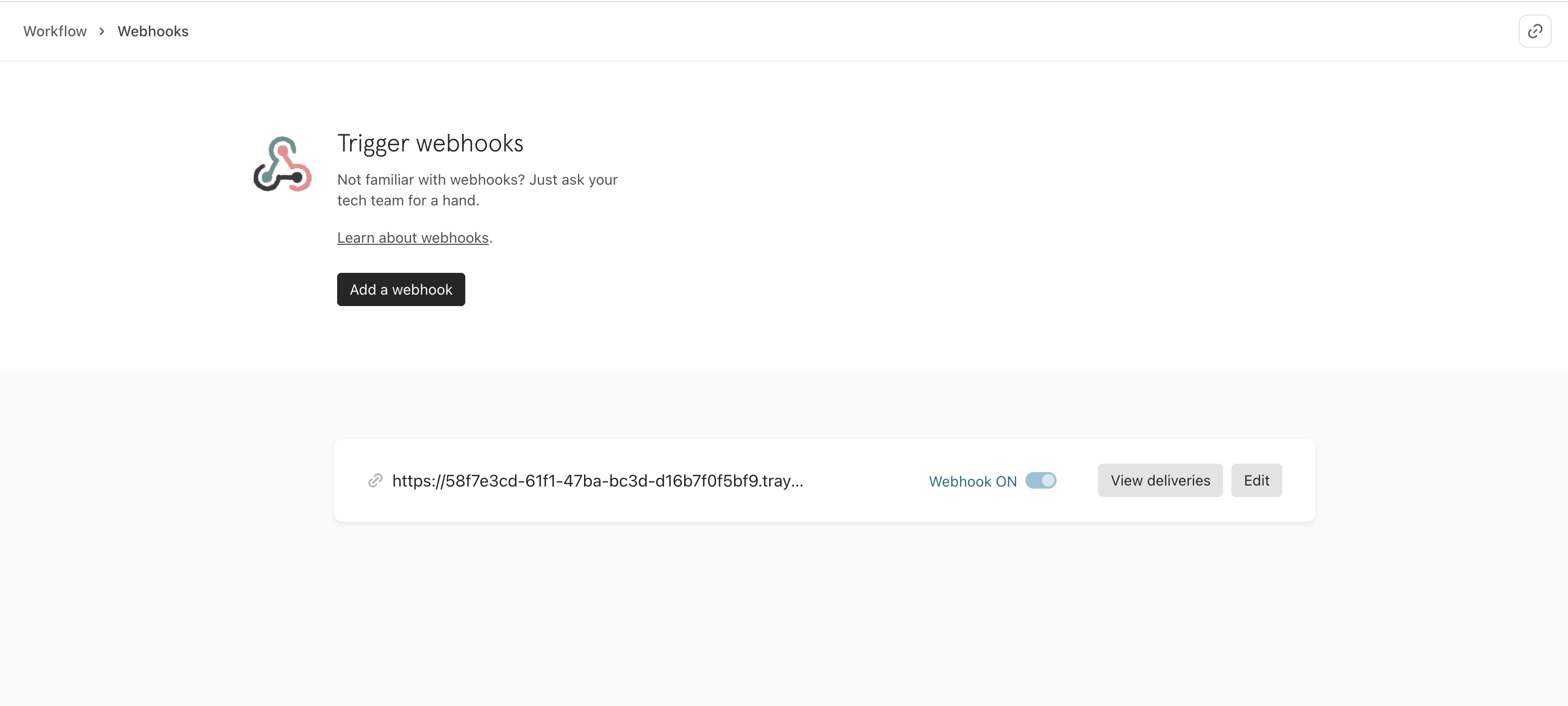
Task: Select the Webhooks breadcrumb item
Action: pos(153,31)
